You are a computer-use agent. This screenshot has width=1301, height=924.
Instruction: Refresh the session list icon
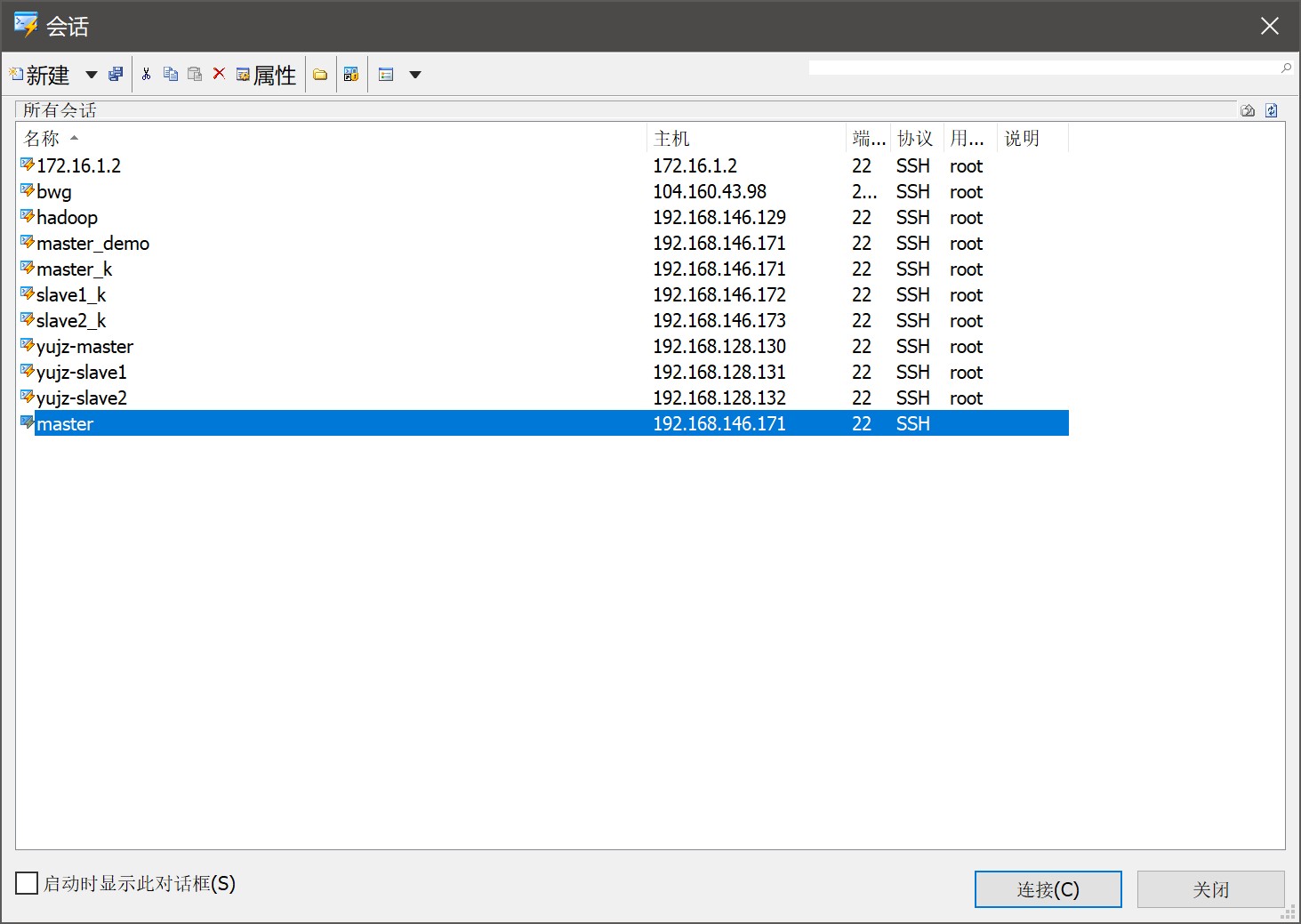[x=1272, y=110]
